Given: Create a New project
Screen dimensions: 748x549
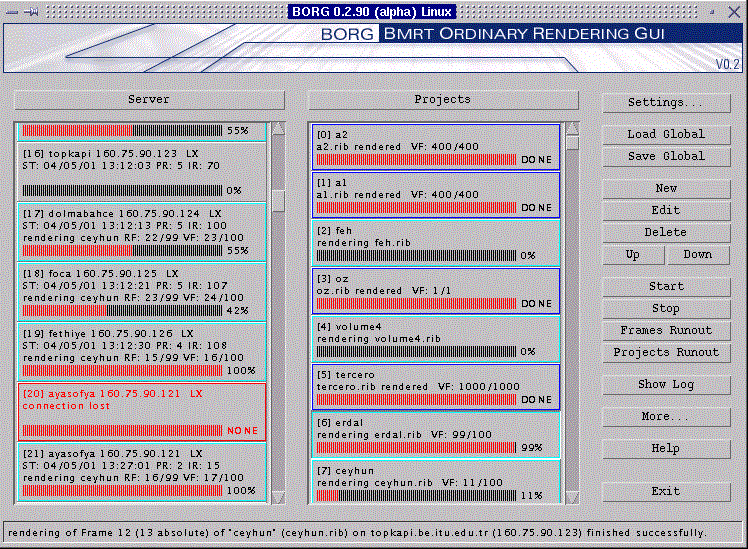Looking at the screenshot, I should point(665,188).
